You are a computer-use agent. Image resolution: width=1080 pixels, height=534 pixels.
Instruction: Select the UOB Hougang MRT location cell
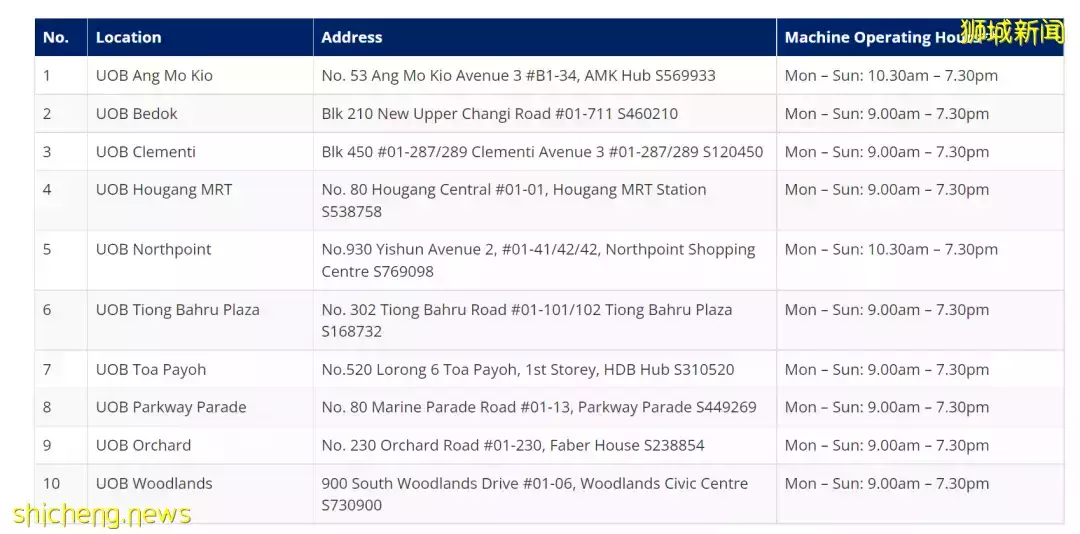pos(200,200)
